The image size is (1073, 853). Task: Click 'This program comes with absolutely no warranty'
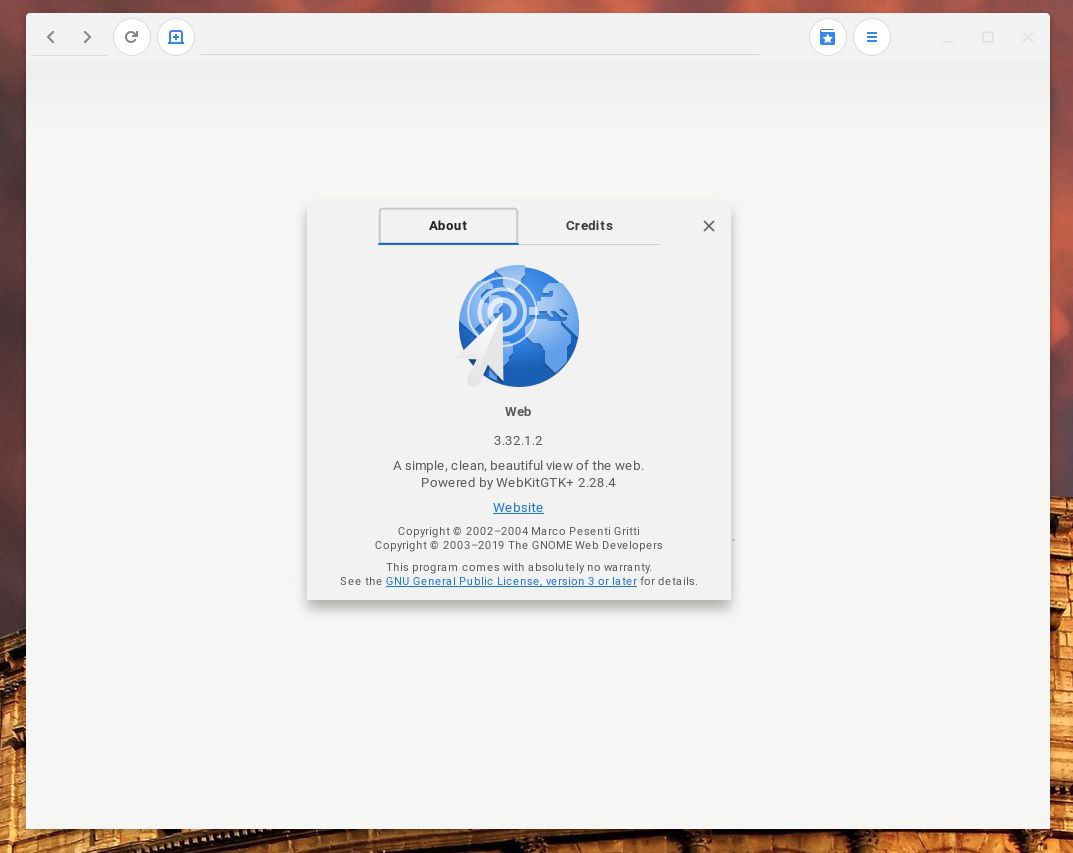pos(519,567)
